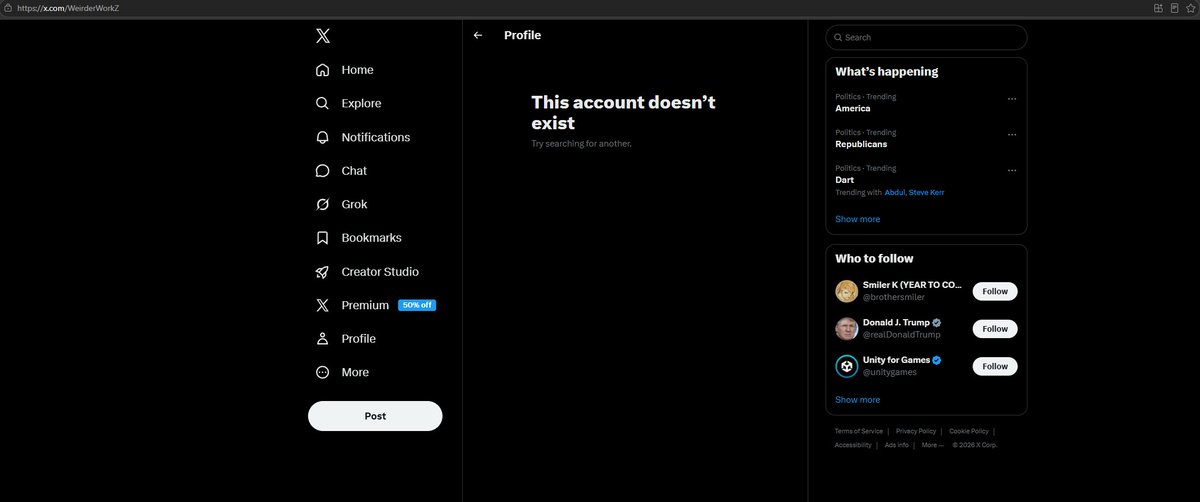This screenshot has width=1200, height=502.
Task: Click Unity for Games avatar
Action: pos(846,366)
